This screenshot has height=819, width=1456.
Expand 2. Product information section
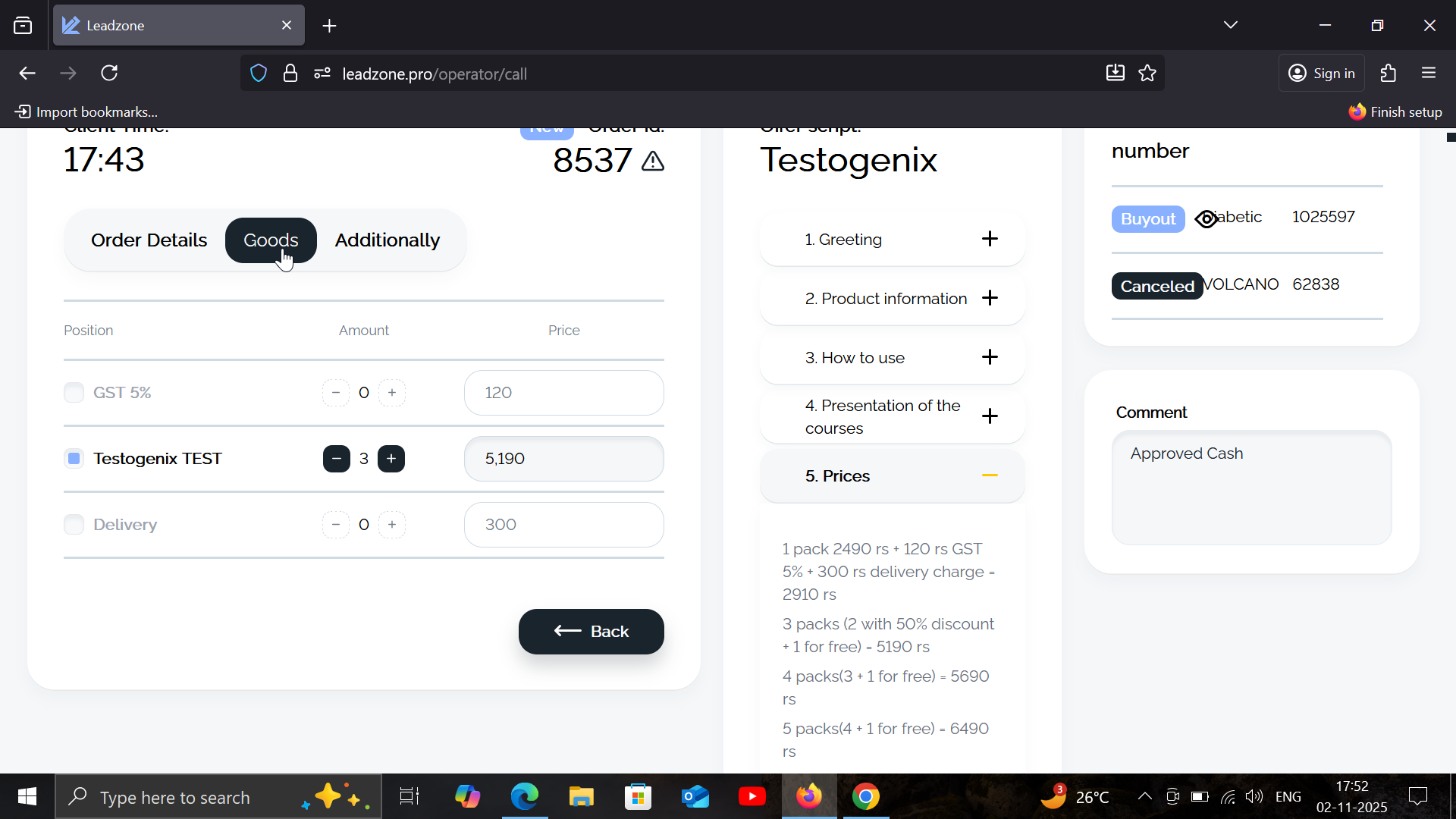coord(990,298)
